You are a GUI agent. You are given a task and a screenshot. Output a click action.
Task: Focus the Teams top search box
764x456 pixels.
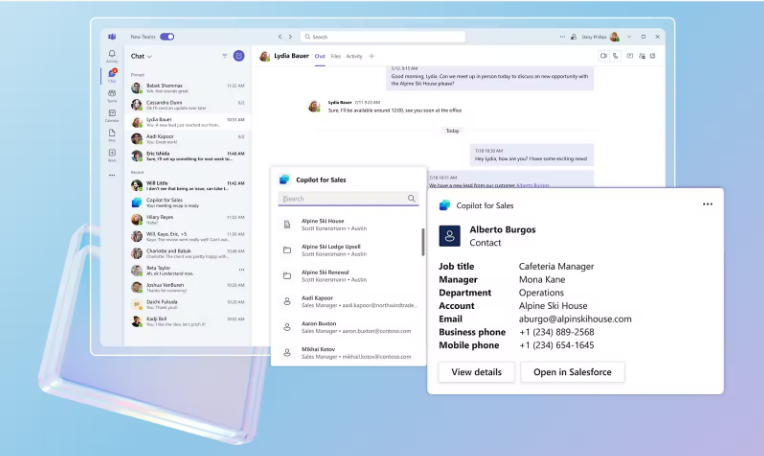point(382,37)
